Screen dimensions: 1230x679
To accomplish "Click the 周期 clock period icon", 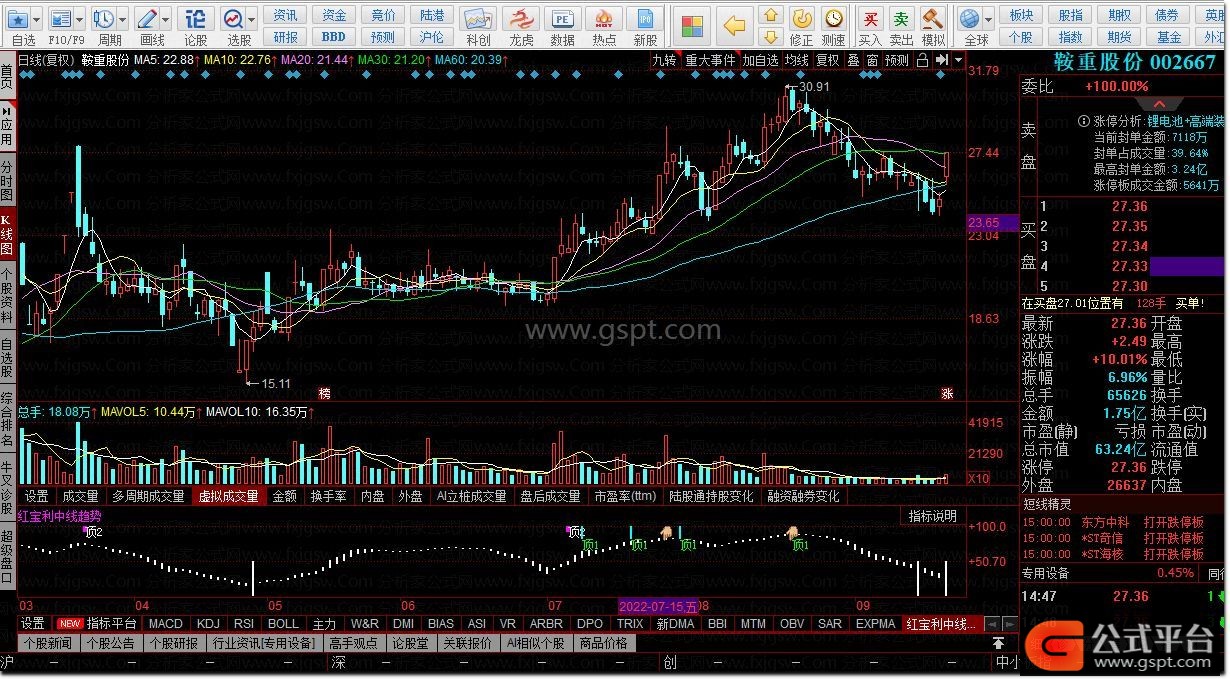I will [x=103, y=18].
